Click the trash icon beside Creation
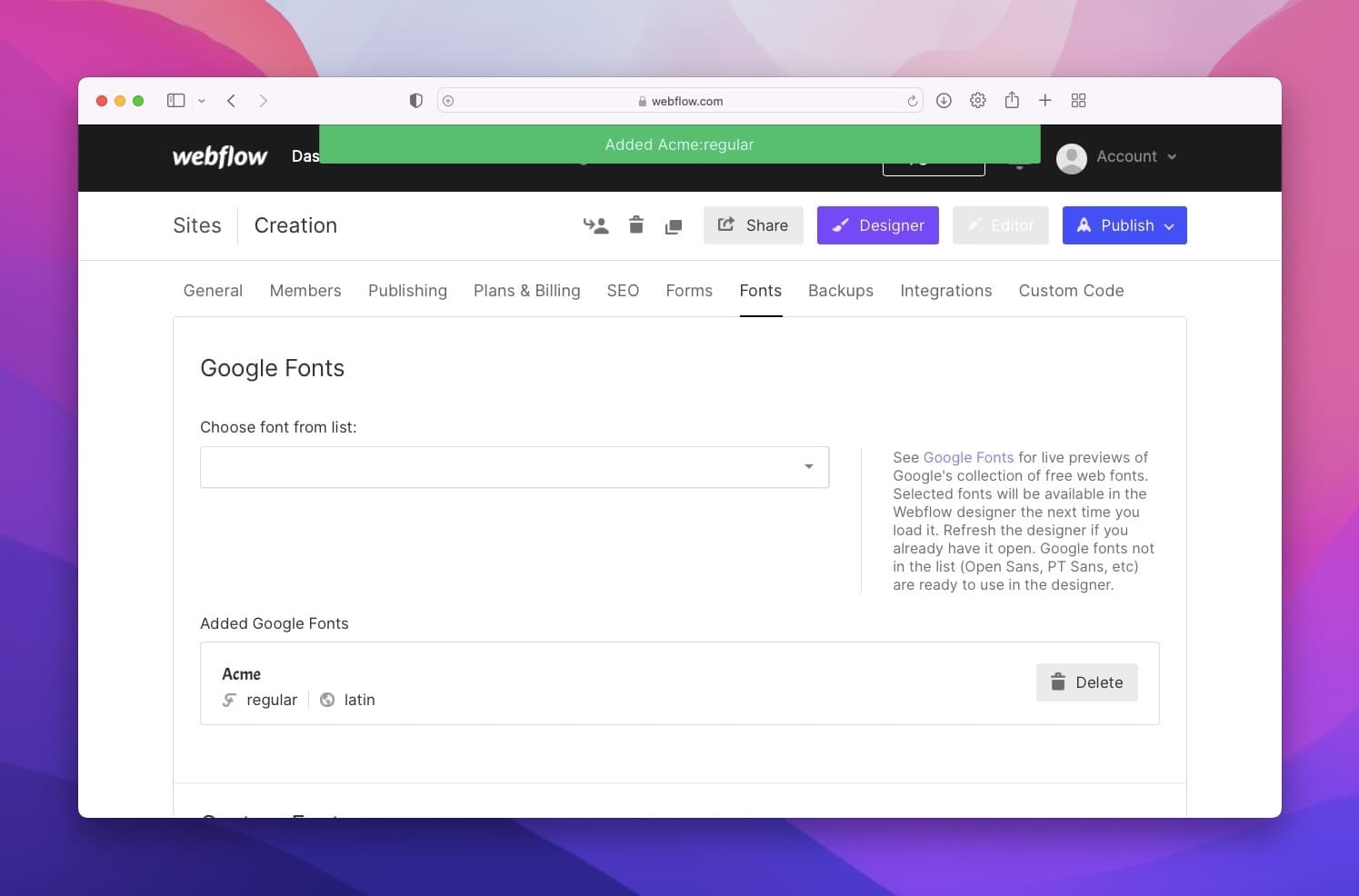 point(636,225)
